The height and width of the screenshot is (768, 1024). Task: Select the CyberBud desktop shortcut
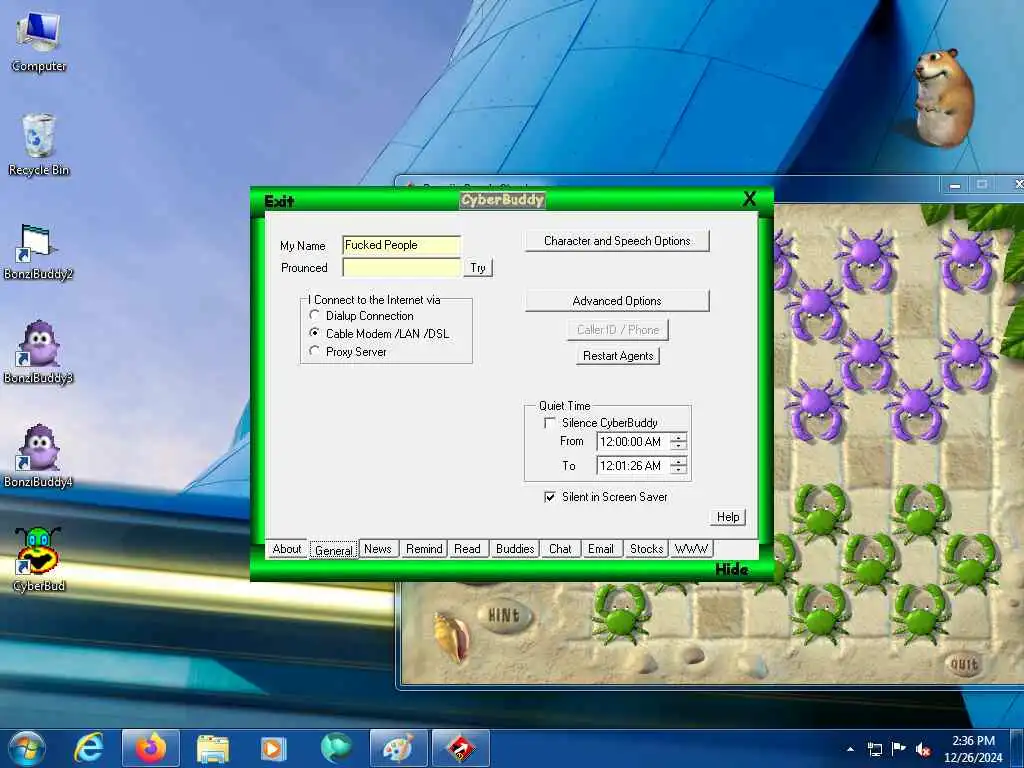pyautogui.click(x=39, y=560)
